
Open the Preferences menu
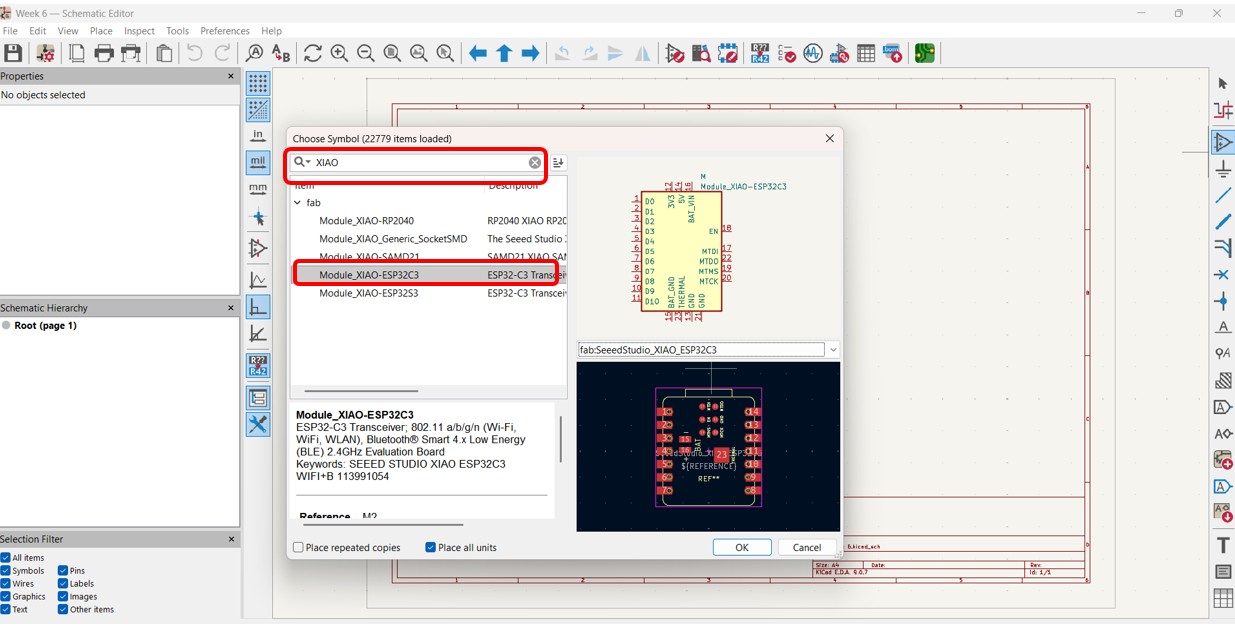(x=225, y=31)
